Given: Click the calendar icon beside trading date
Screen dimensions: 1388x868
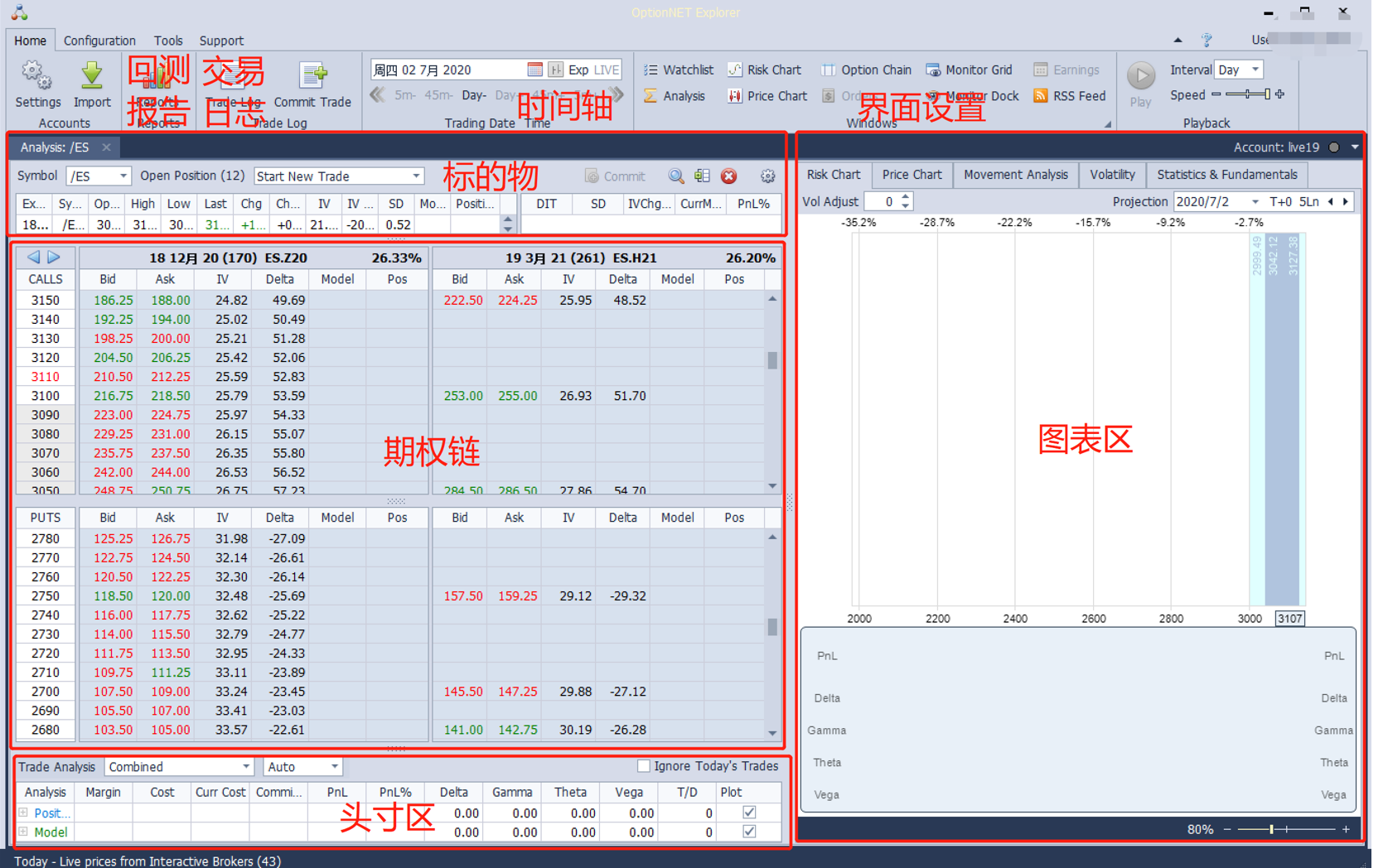Looking at the screenshot, I should click(x=535, y=70).
